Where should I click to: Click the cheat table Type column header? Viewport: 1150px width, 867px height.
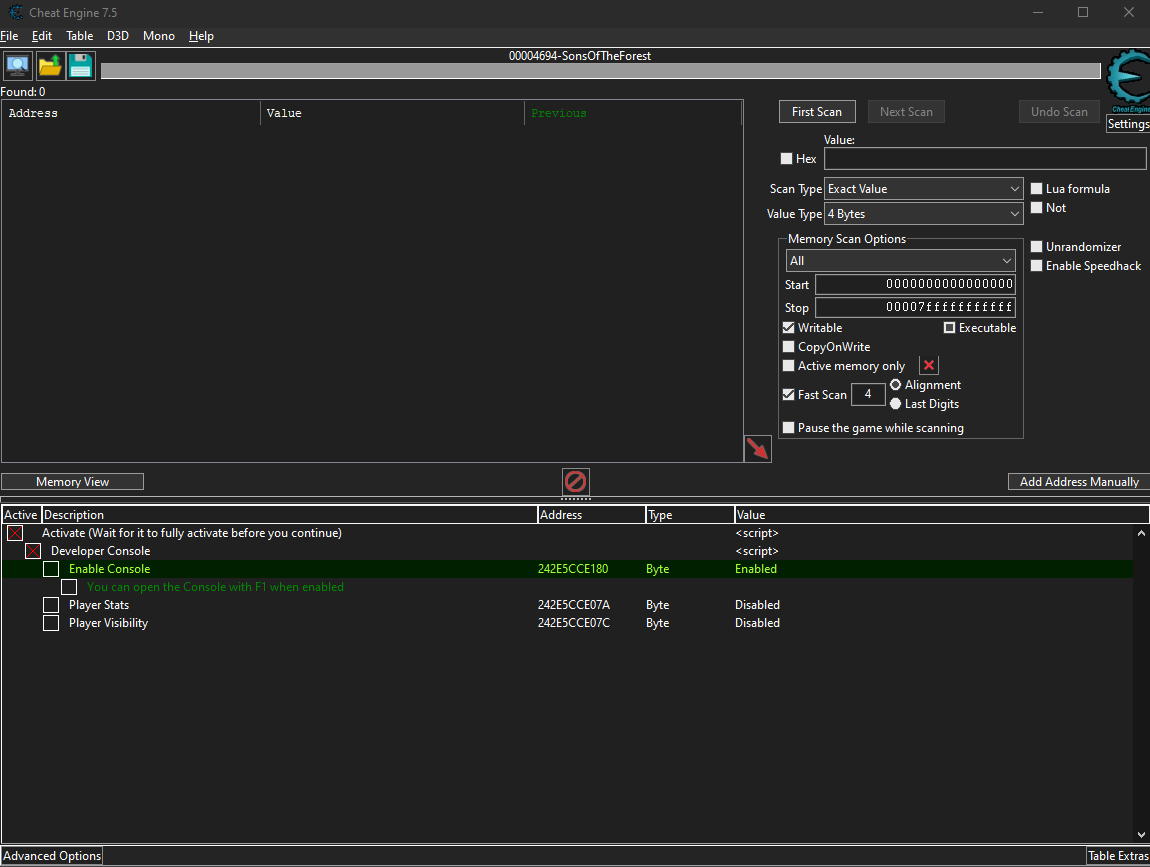689,515
